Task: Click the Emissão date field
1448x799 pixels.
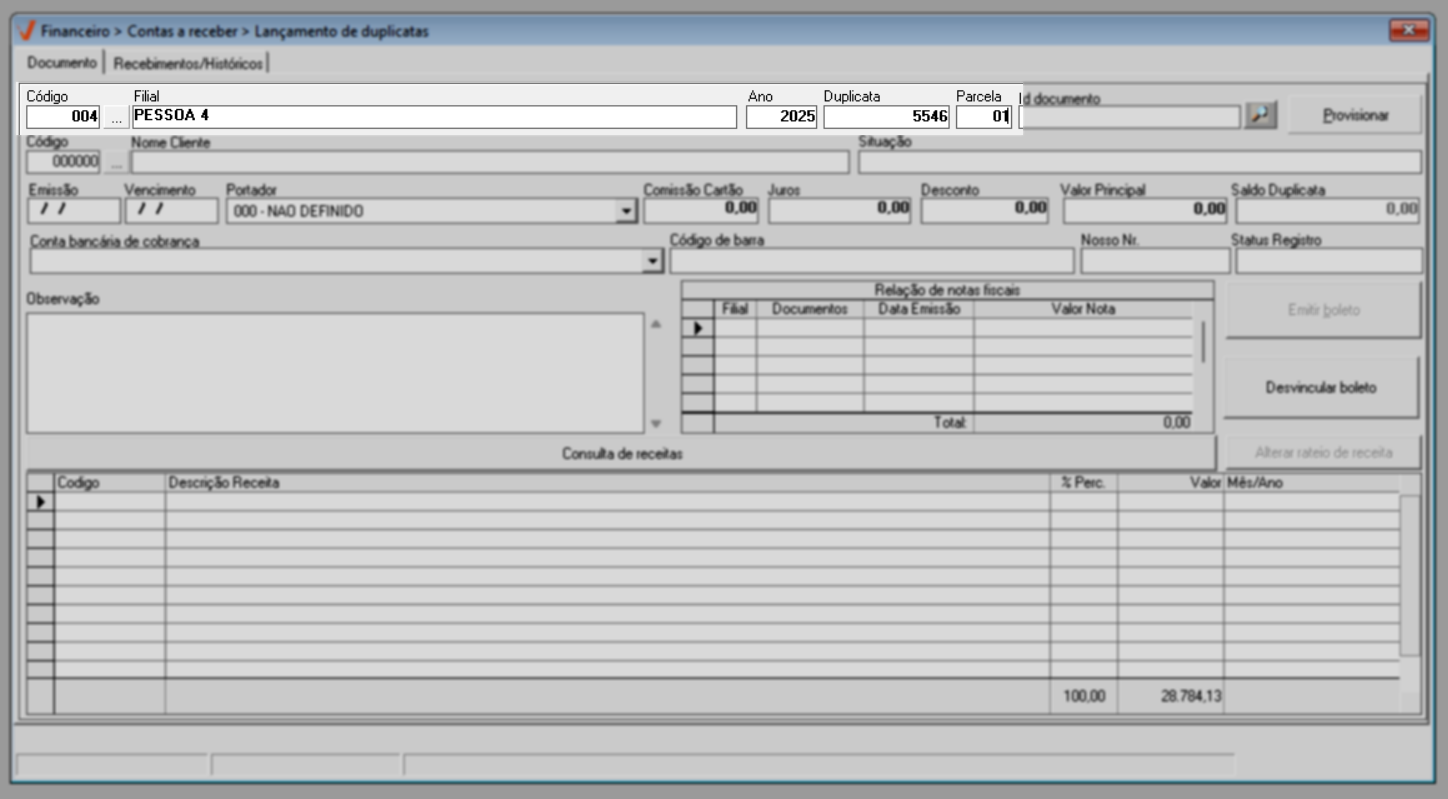Action: [74, 210]
